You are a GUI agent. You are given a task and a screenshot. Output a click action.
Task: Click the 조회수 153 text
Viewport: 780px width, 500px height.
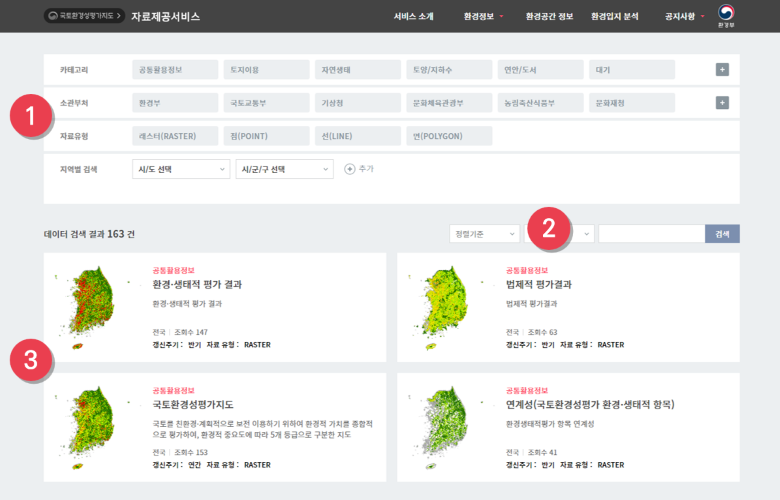click(191, 452)
